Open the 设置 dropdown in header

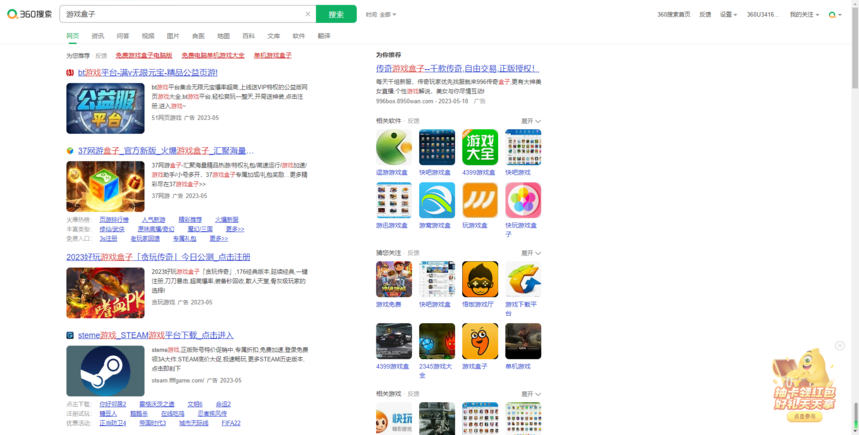[x=728, y=15]
